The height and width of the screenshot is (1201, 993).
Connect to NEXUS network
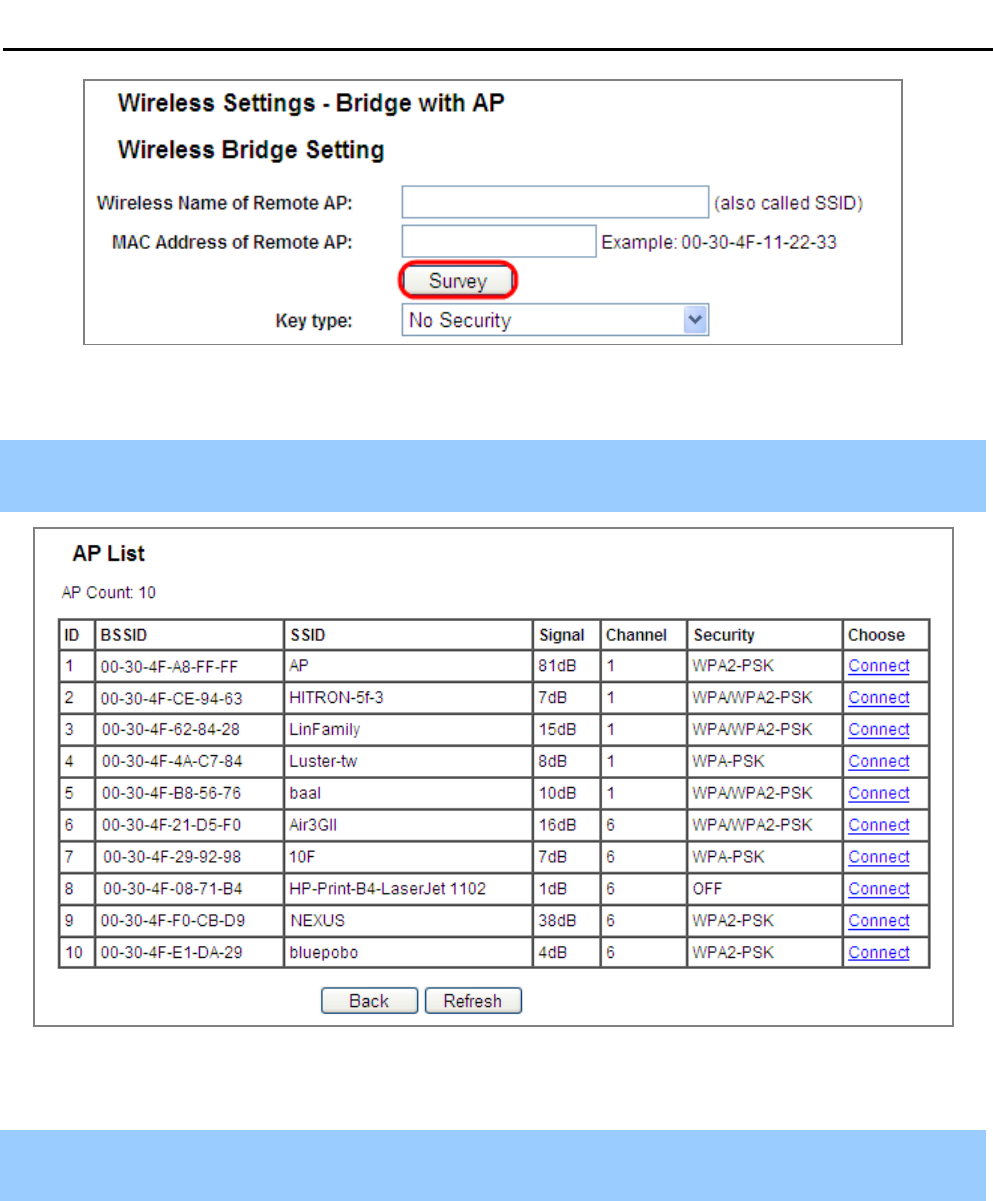click(x=879, y=921)
